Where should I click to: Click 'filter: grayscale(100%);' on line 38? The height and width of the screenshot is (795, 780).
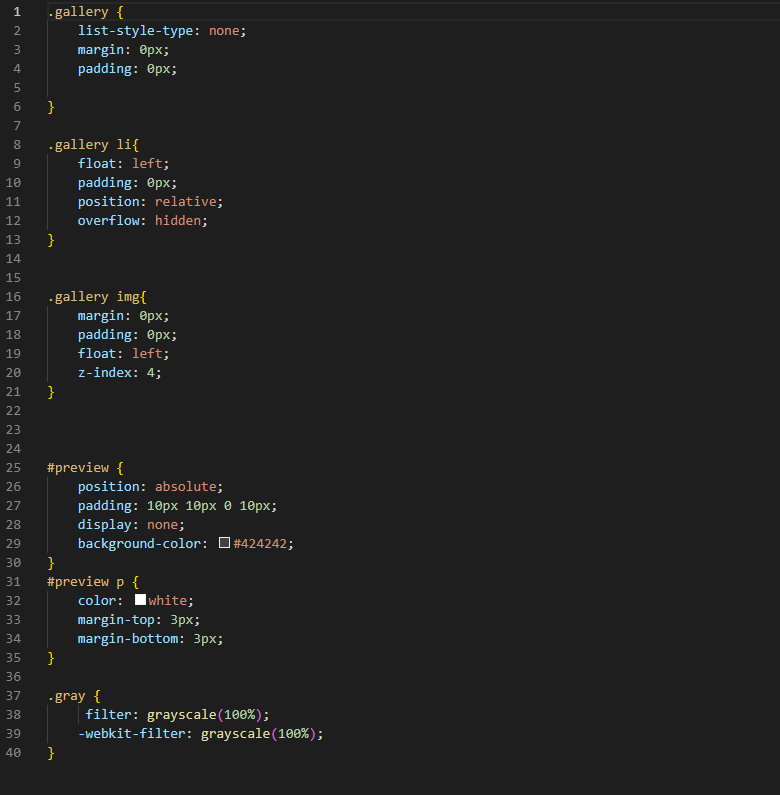tap(178, 714)
